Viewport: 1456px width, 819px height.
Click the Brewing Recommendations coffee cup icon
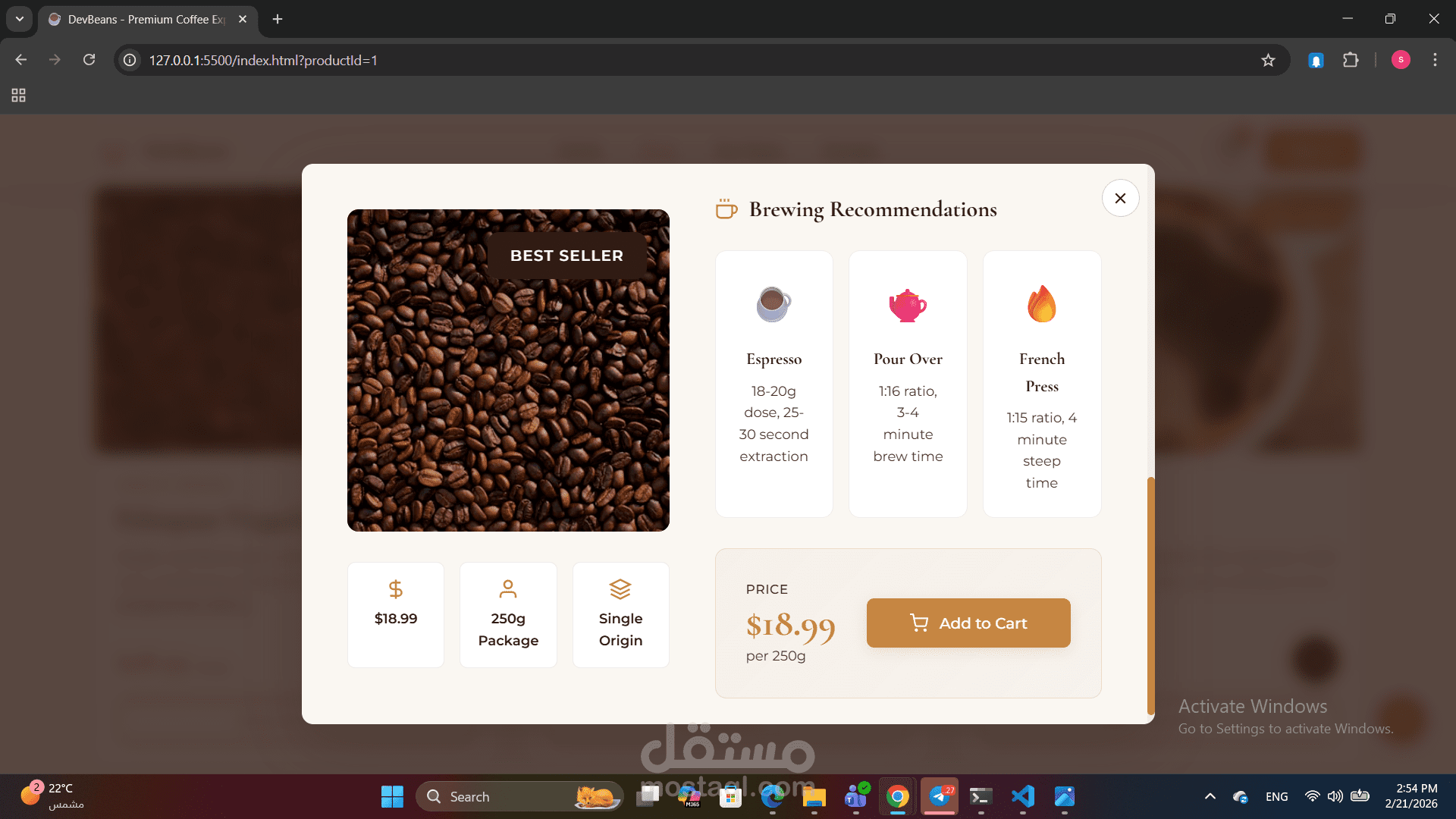tap(726, 209)
